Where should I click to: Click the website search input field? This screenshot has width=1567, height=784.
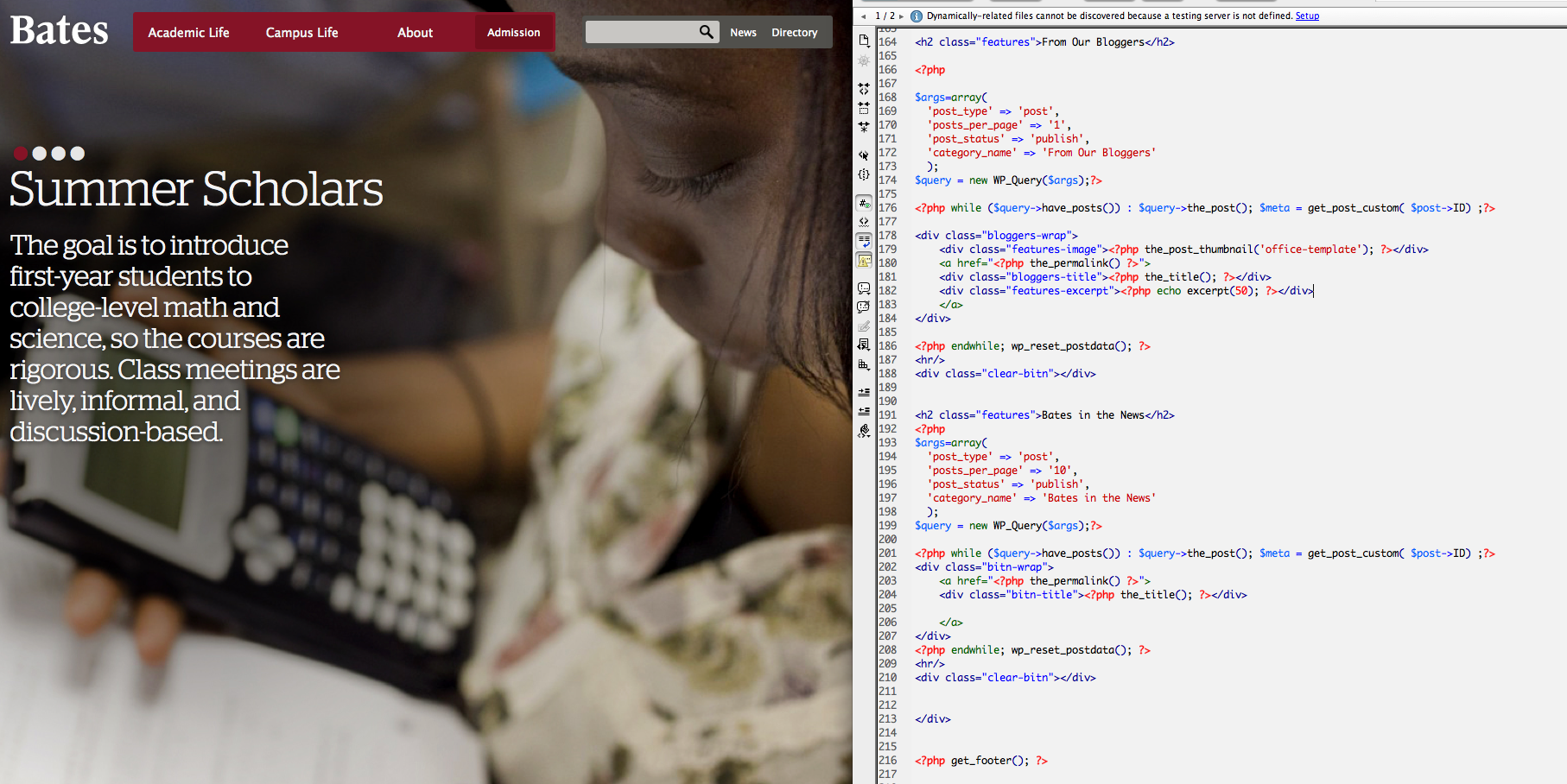point(641,32)
